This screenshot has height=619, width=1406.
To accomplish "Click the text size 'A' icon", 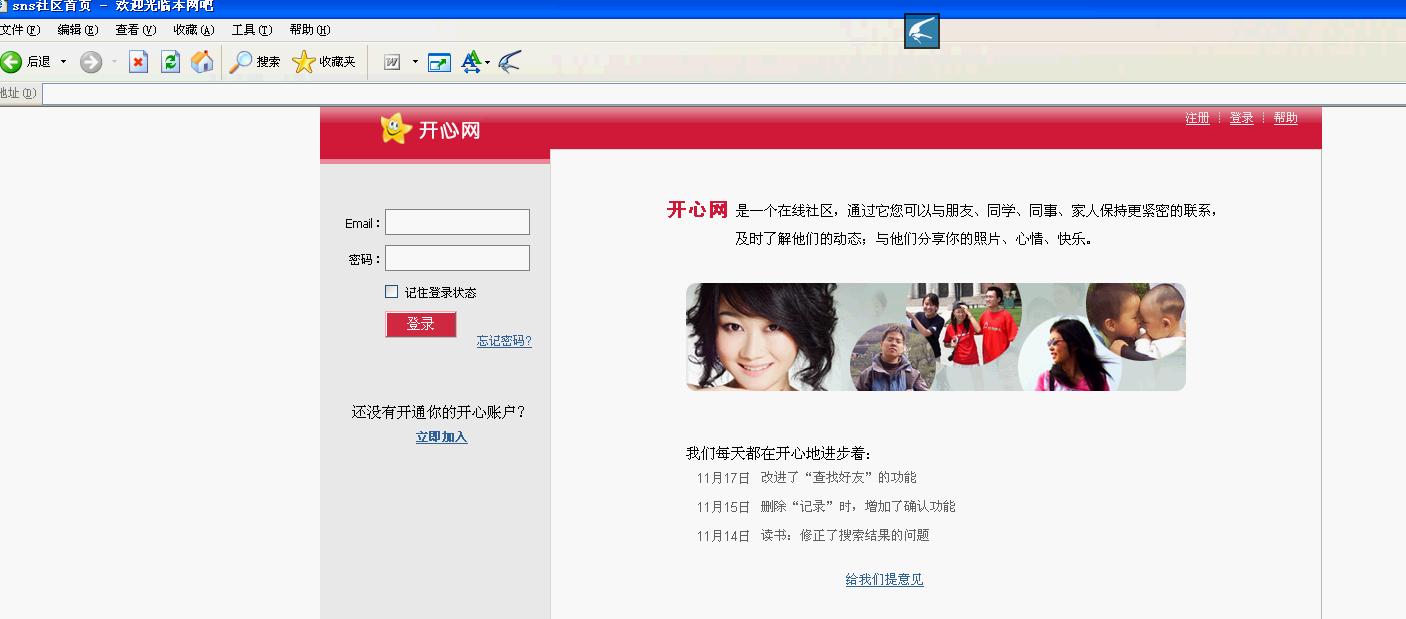I will 471,62.
